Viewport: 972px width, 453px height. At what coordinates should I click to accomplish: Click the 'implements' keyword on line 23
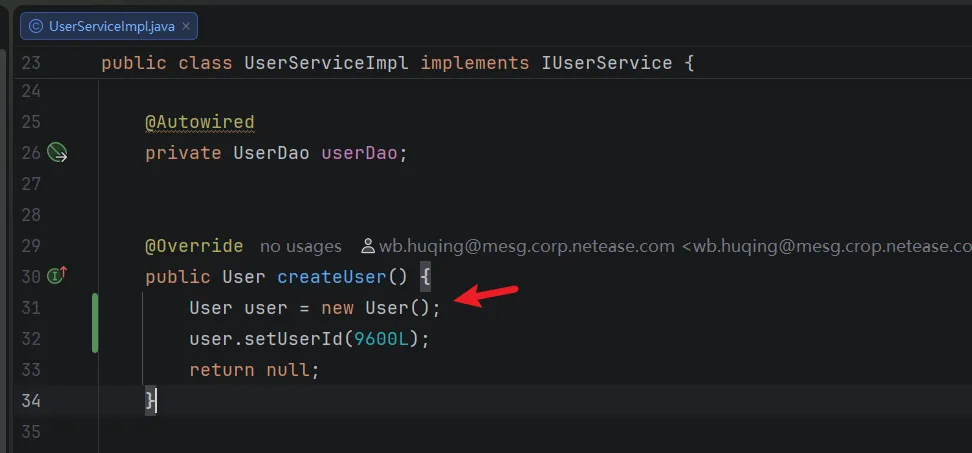pyautogui.click(x=475, y=63)
